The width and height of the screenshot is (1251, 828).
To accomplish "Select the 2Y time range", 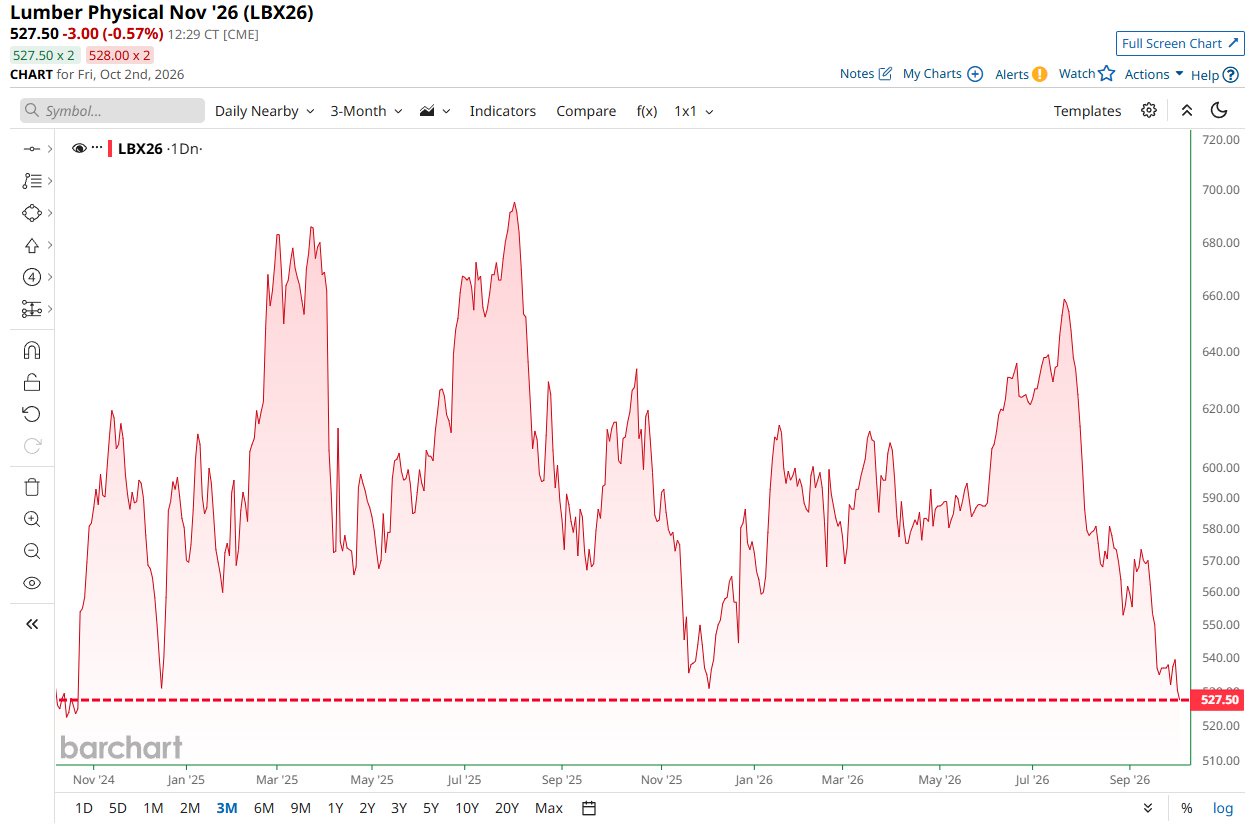I will coord(367,808).
